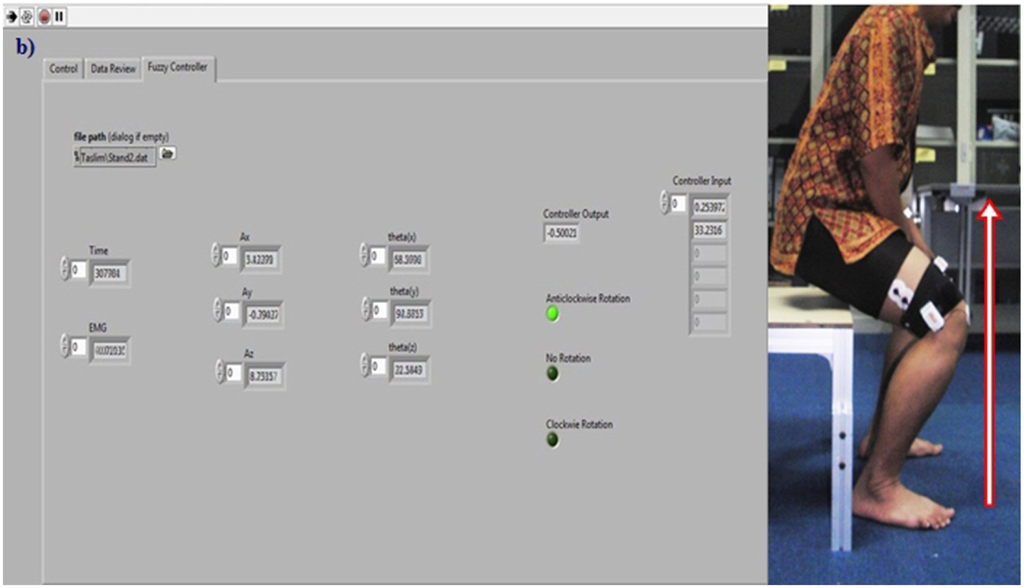
Task: Click the file path input field
Action: tap(117, 156)
